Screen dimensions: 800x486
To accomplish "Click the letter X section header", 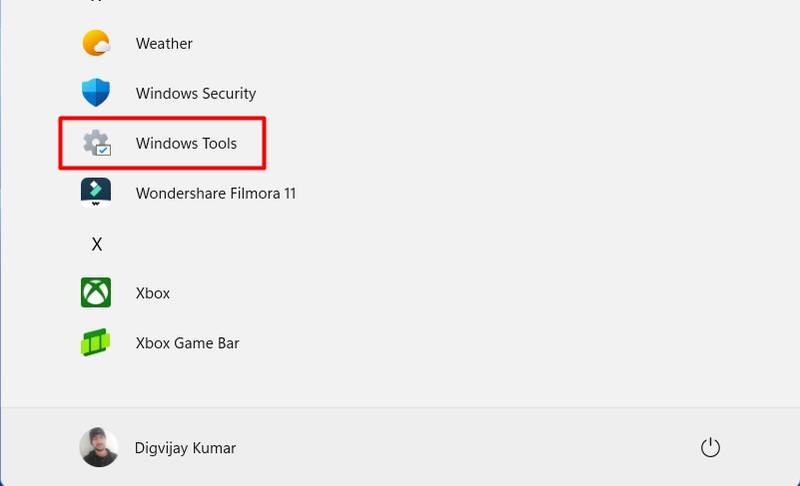I will pos(97,243).
